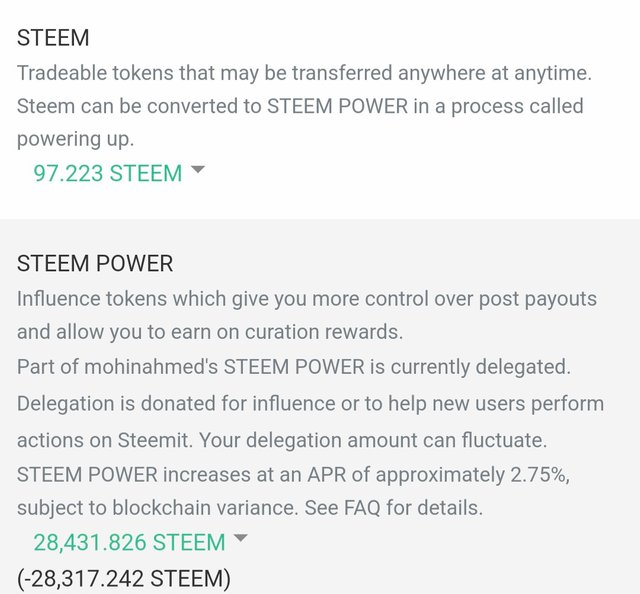Click the "powering up." text
This screenshot has height=594, width=640.
75,139
